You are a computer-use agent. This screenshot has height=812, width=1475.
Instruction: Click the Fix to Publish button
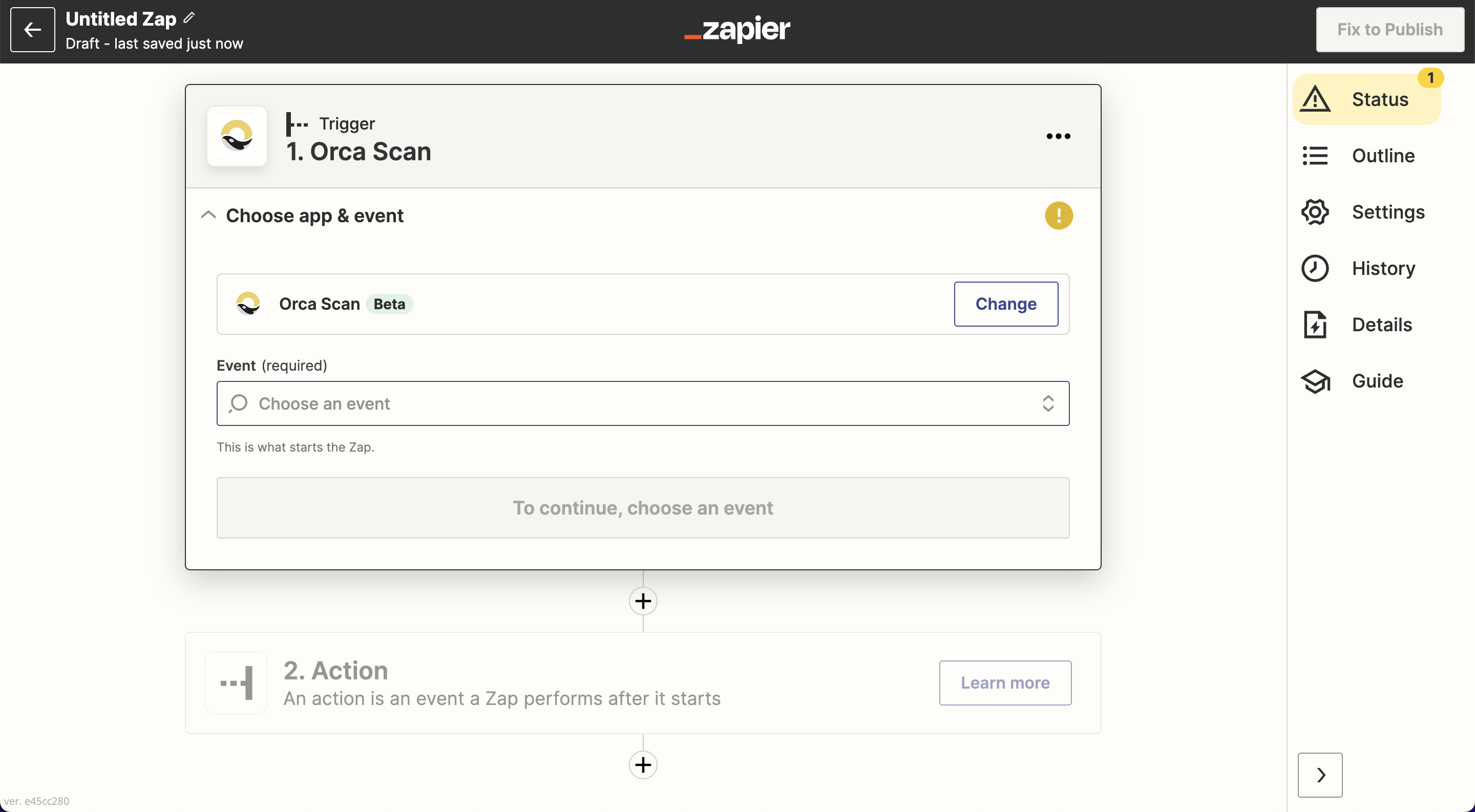(1390, 29)
